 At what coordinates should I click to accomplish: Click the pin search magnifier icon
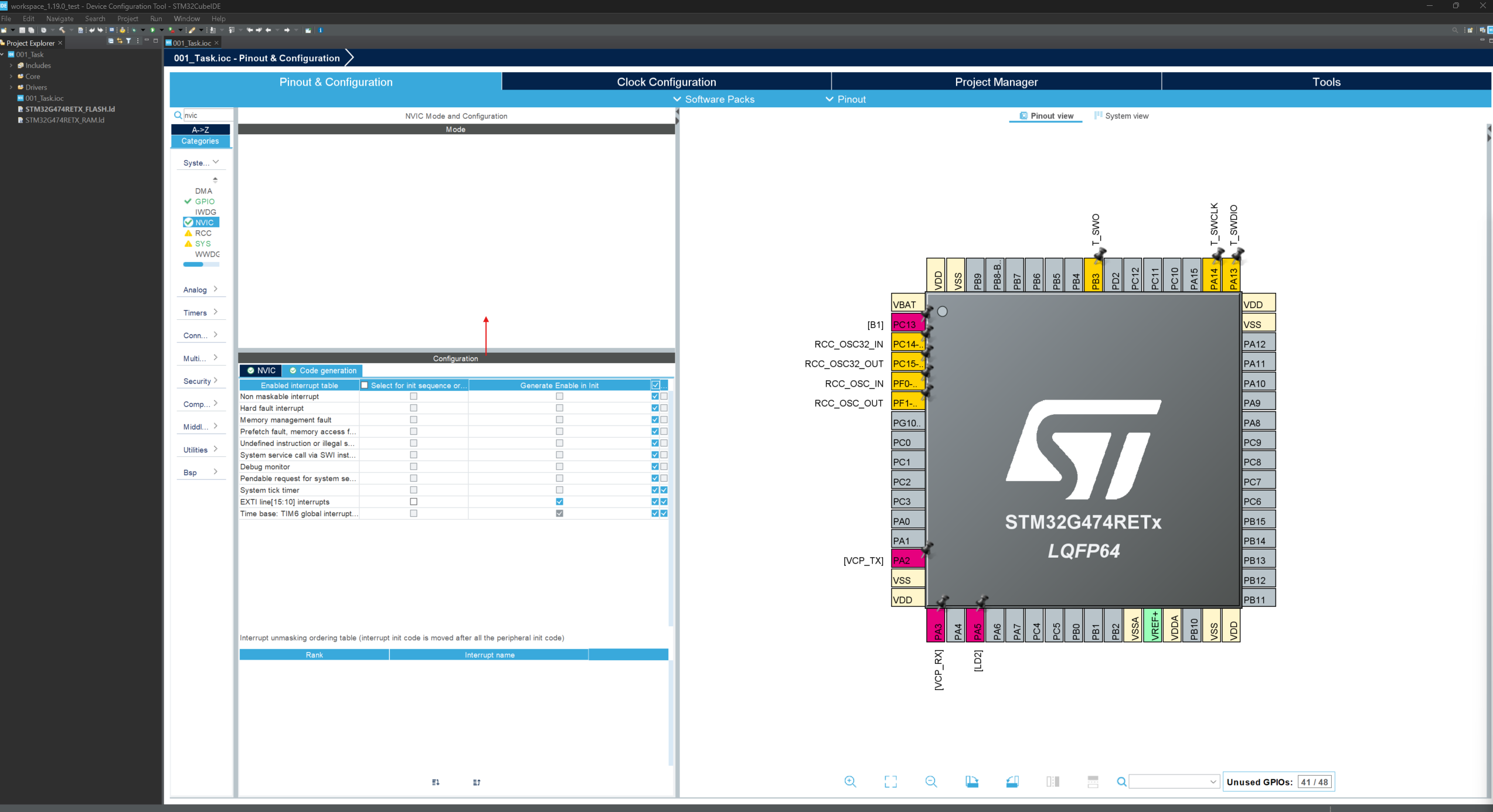click(1121, 782)
